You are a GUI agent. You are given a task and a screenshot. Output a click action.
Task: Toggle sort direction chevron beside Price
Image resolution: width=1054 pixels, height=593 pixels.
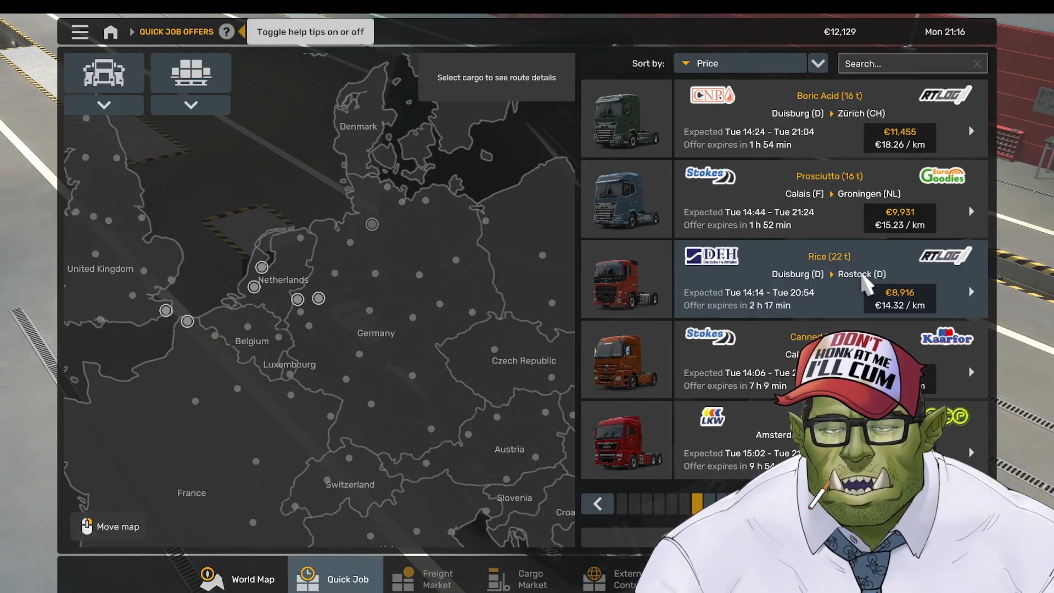click(x=817, y=63)
